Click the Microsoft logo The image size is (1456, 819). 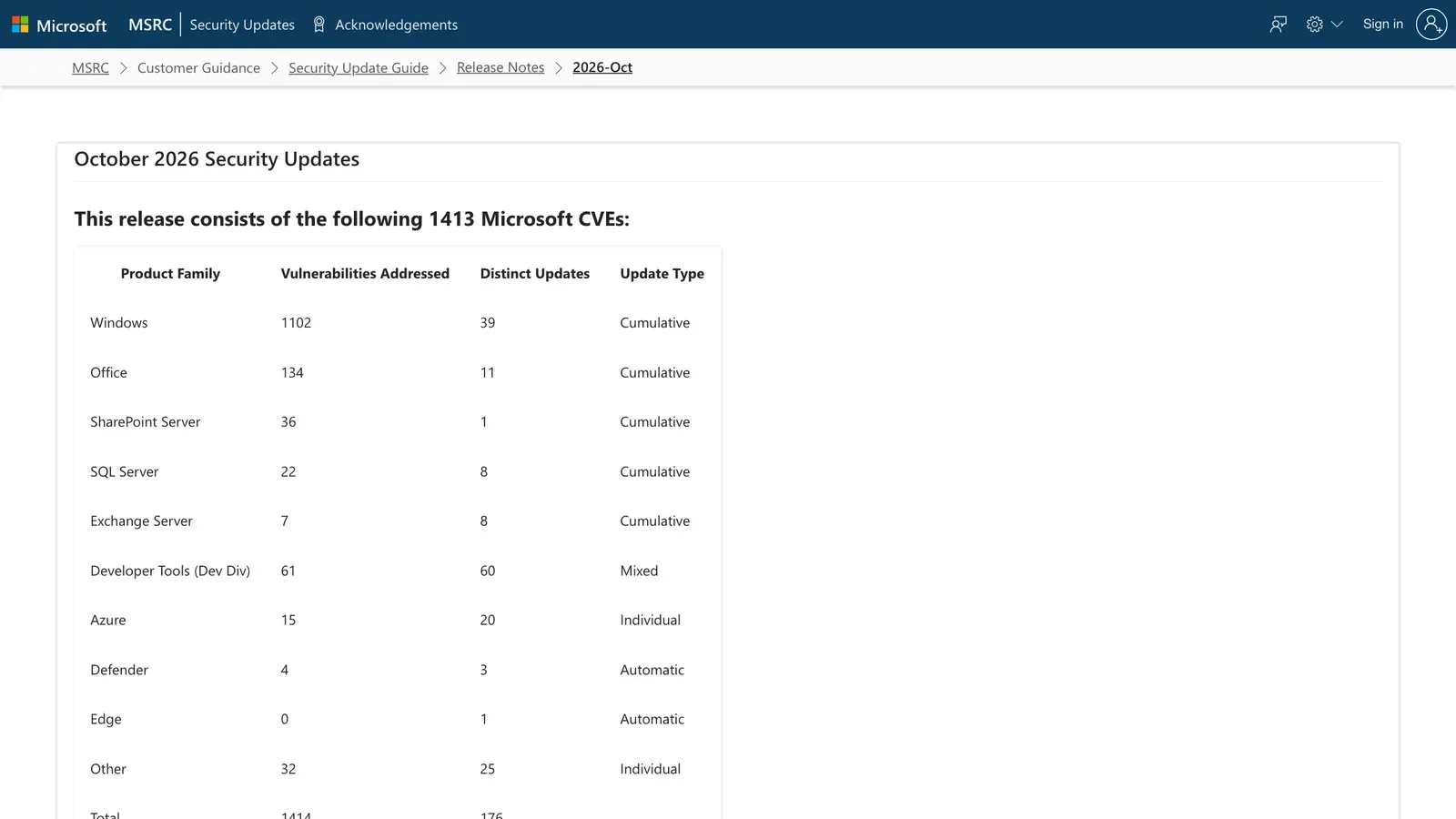click(x=59, y=25)
